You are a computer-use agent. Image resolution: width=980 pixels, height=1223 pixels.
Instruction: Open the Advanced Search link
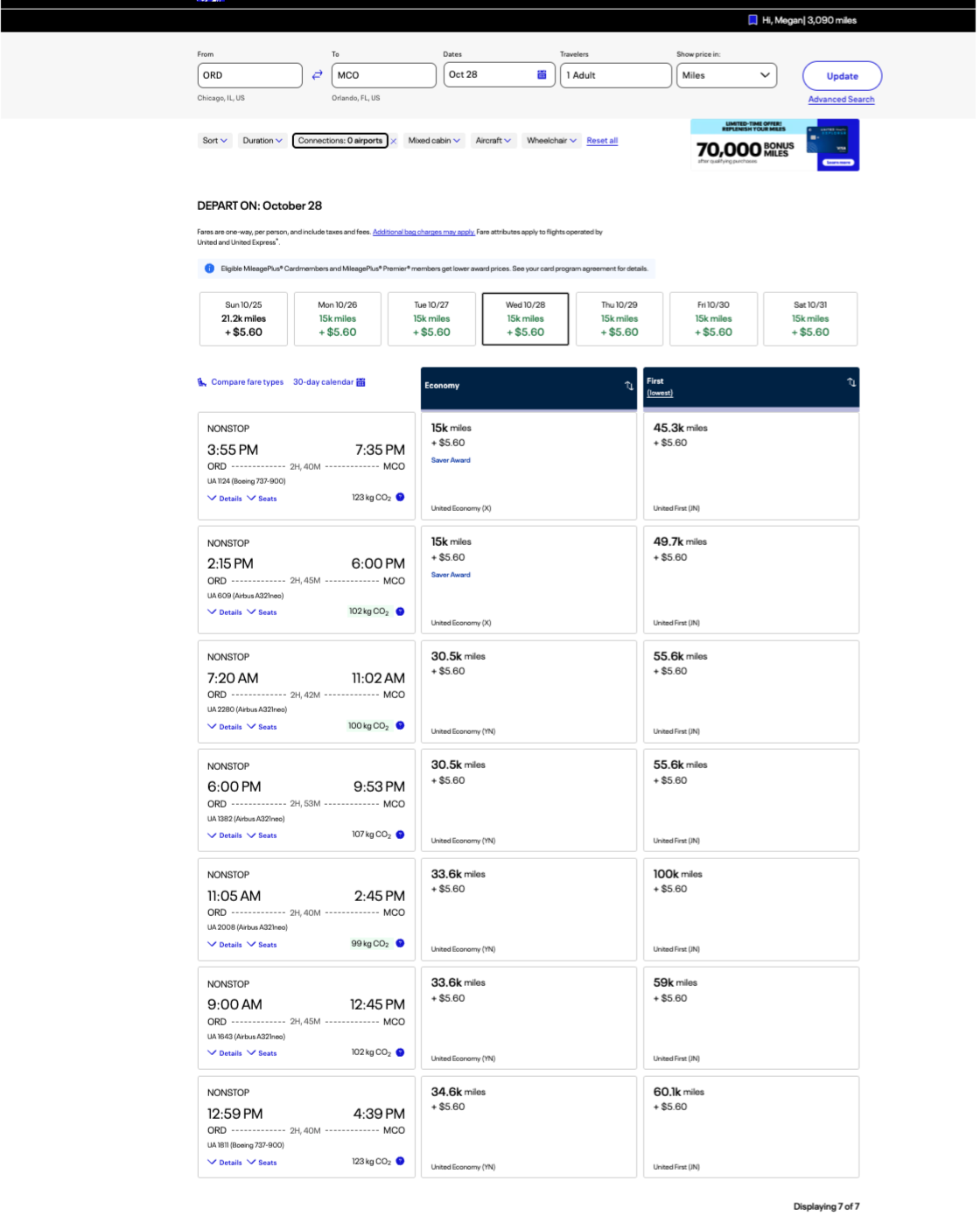point(840,100)
